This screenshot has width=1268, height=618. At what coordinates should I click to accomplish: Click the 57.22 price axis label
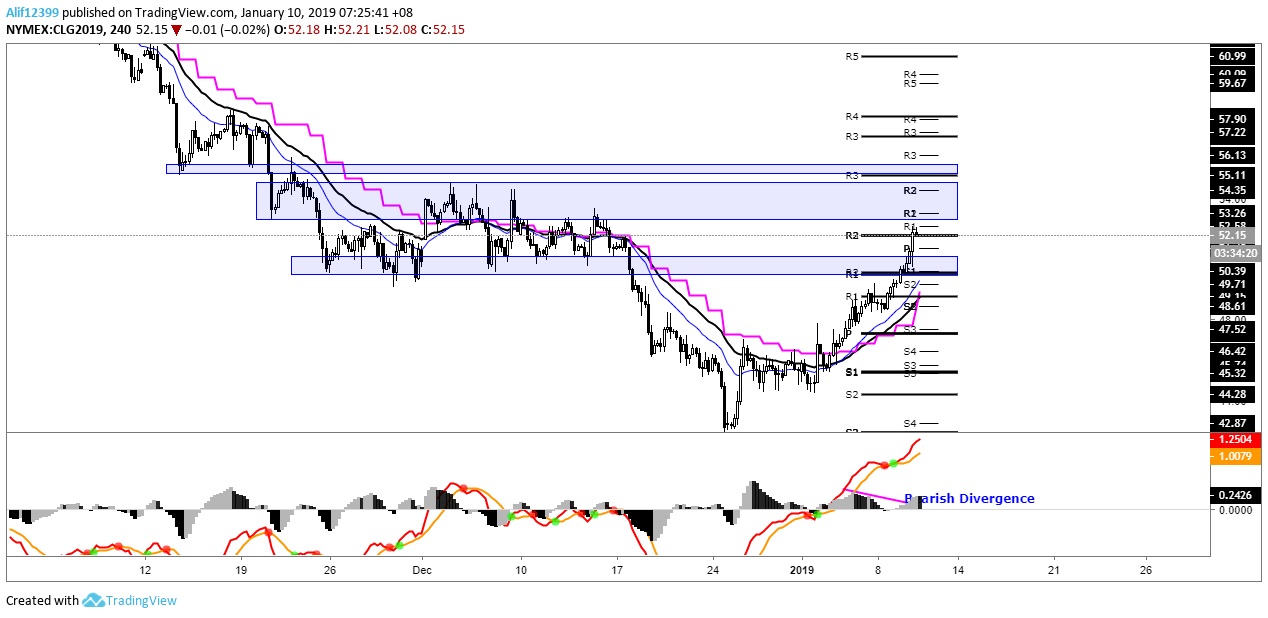tap(1232, 133)
